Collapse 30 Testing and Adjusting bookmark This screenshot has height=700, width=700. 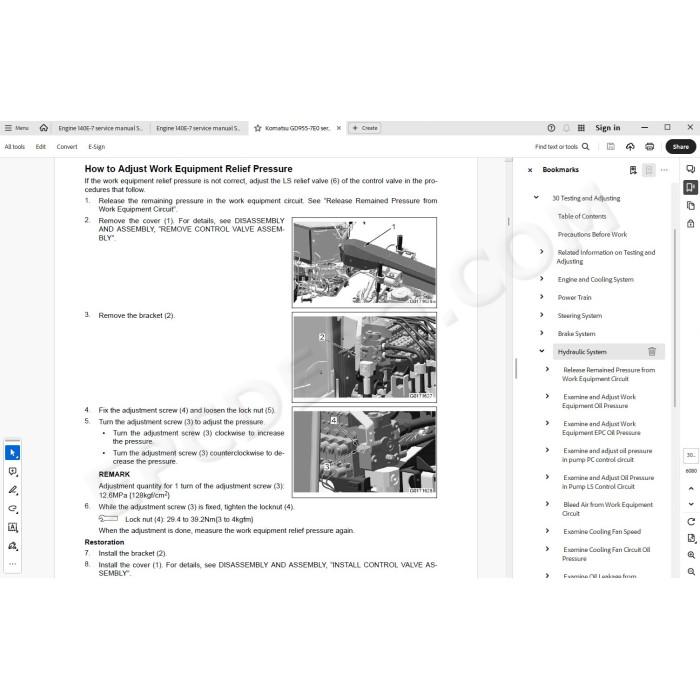pyautogui.click(x=536, y=197)
